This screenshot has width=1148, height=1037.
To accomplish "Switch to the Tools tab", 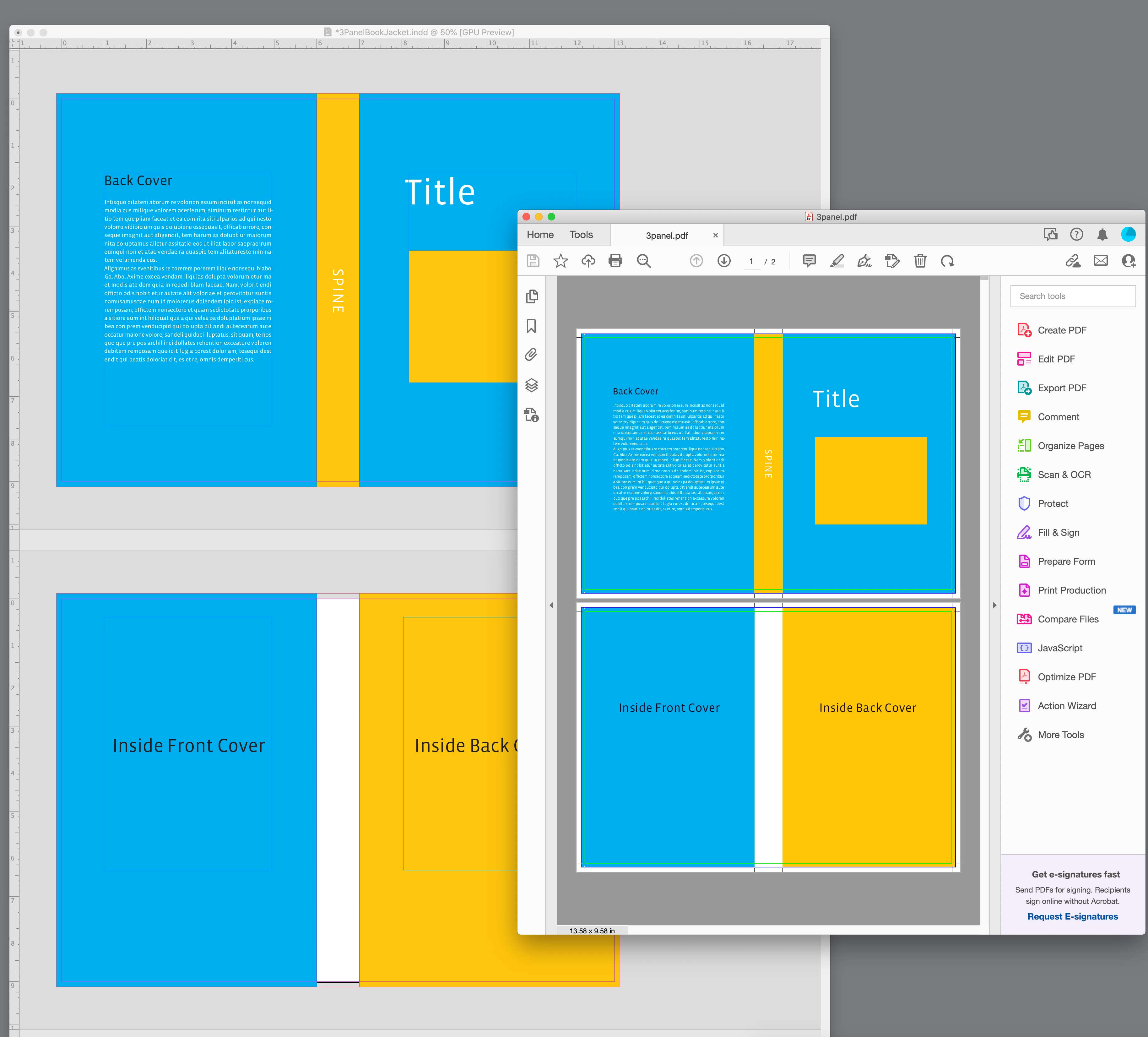I will 581,235.
